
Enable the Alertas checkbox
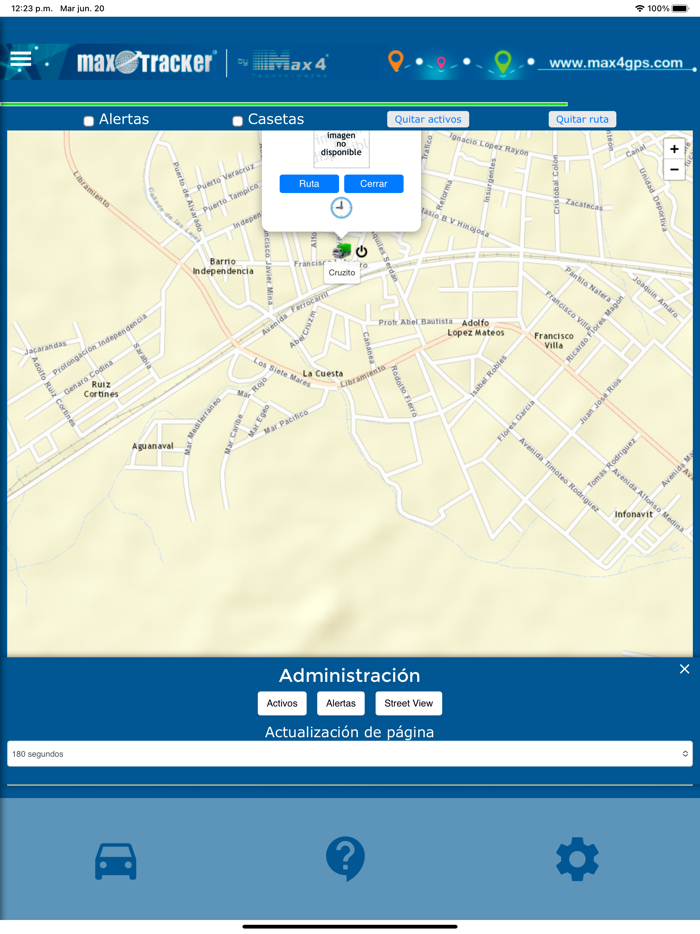[89, 121]
